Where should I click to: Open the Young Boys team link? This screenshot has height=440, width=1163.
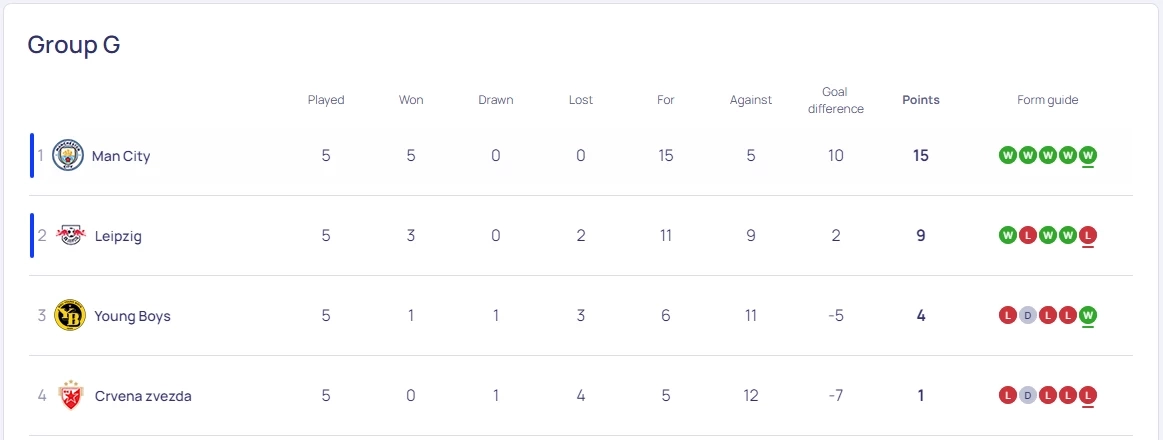tap(132, 316)
